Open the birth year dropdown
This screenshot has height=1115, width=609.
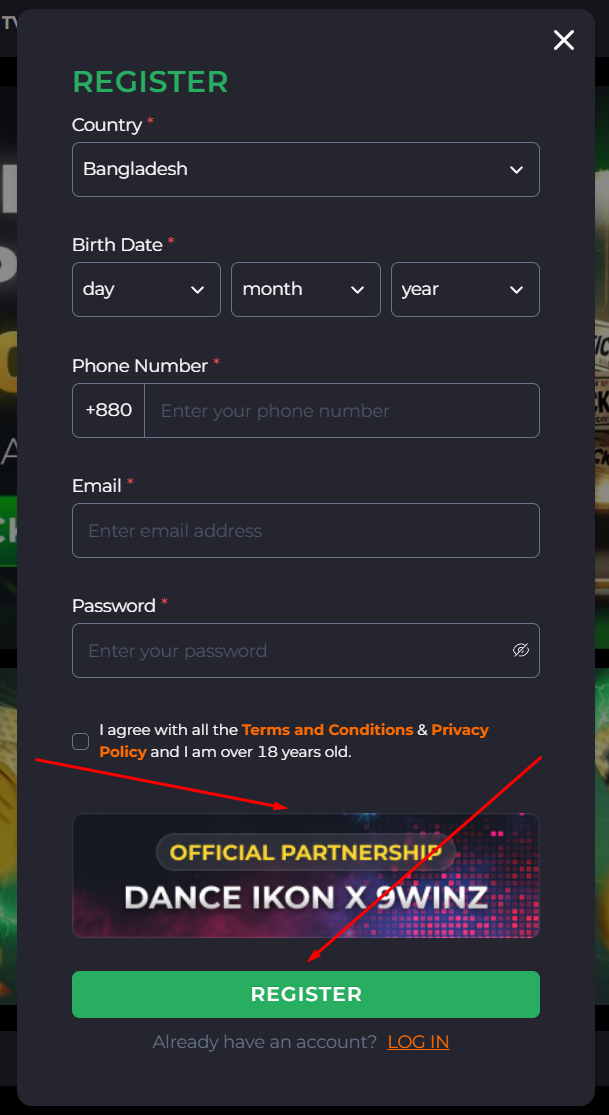[464, 289]
